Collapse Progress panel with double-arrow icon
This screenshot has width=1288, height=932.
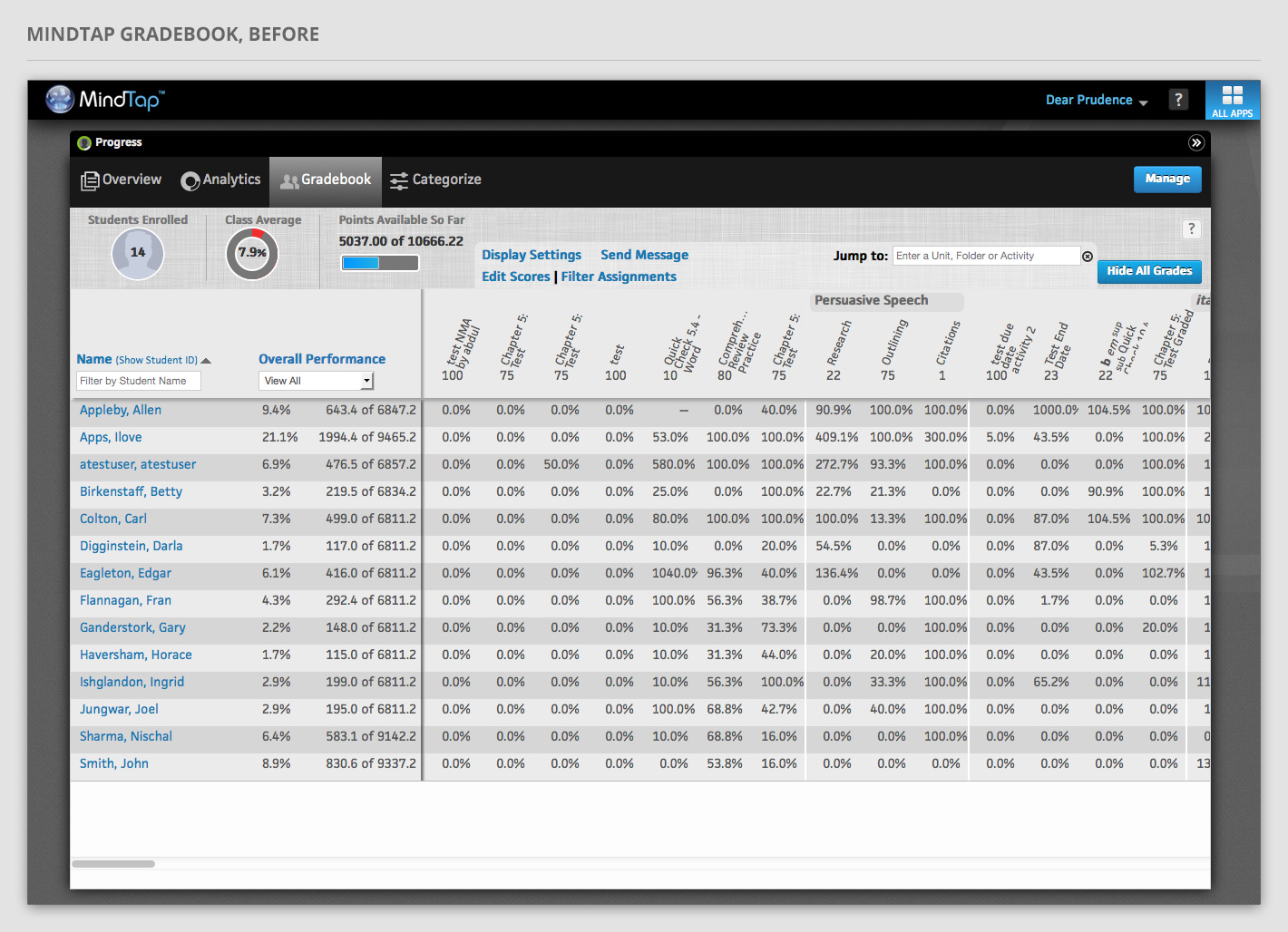(1195, 142)
